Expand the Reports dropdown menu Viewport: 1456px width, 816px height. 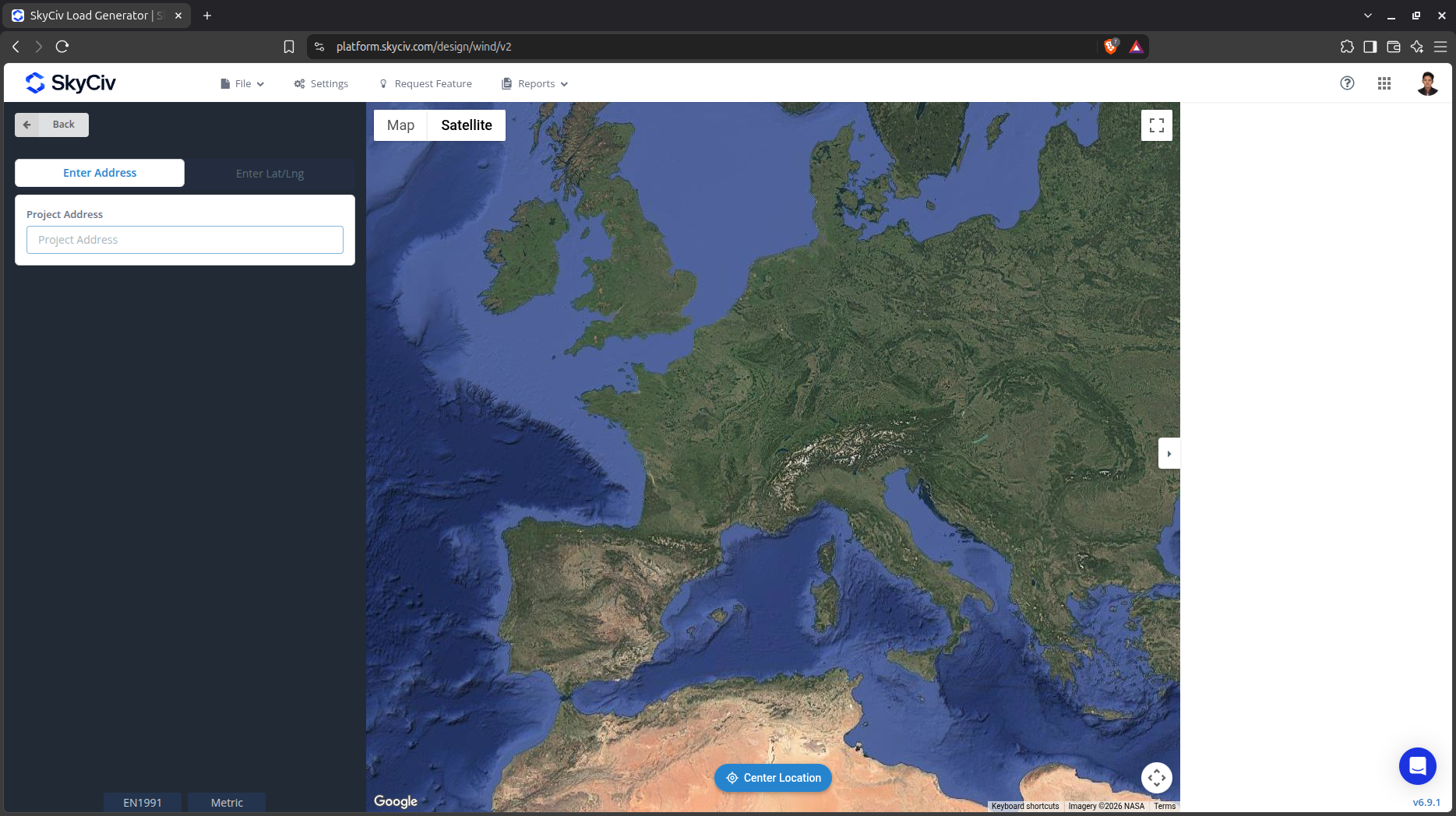[535, 83]
